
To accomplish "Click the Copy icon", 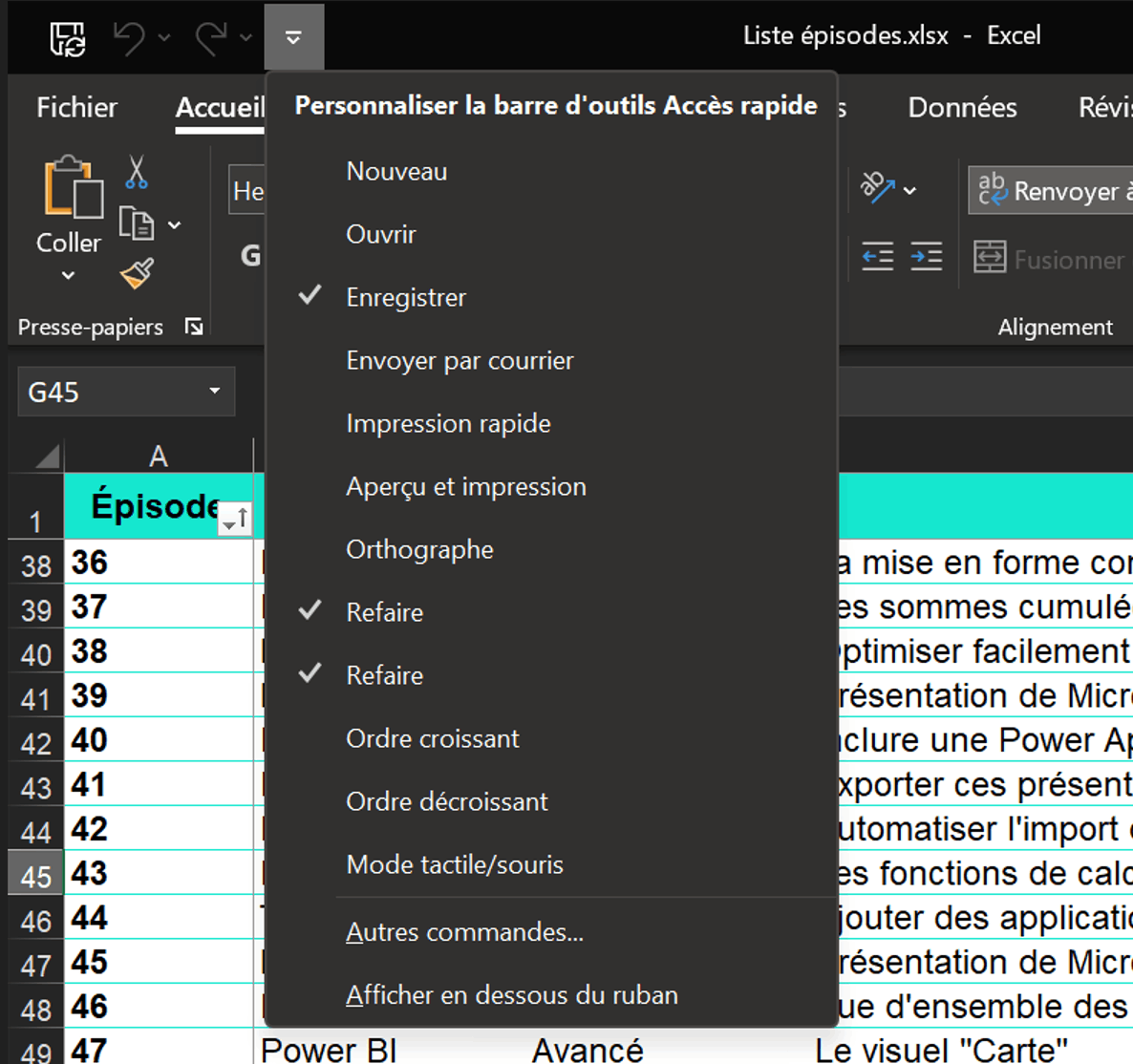I will pos(137,223).
